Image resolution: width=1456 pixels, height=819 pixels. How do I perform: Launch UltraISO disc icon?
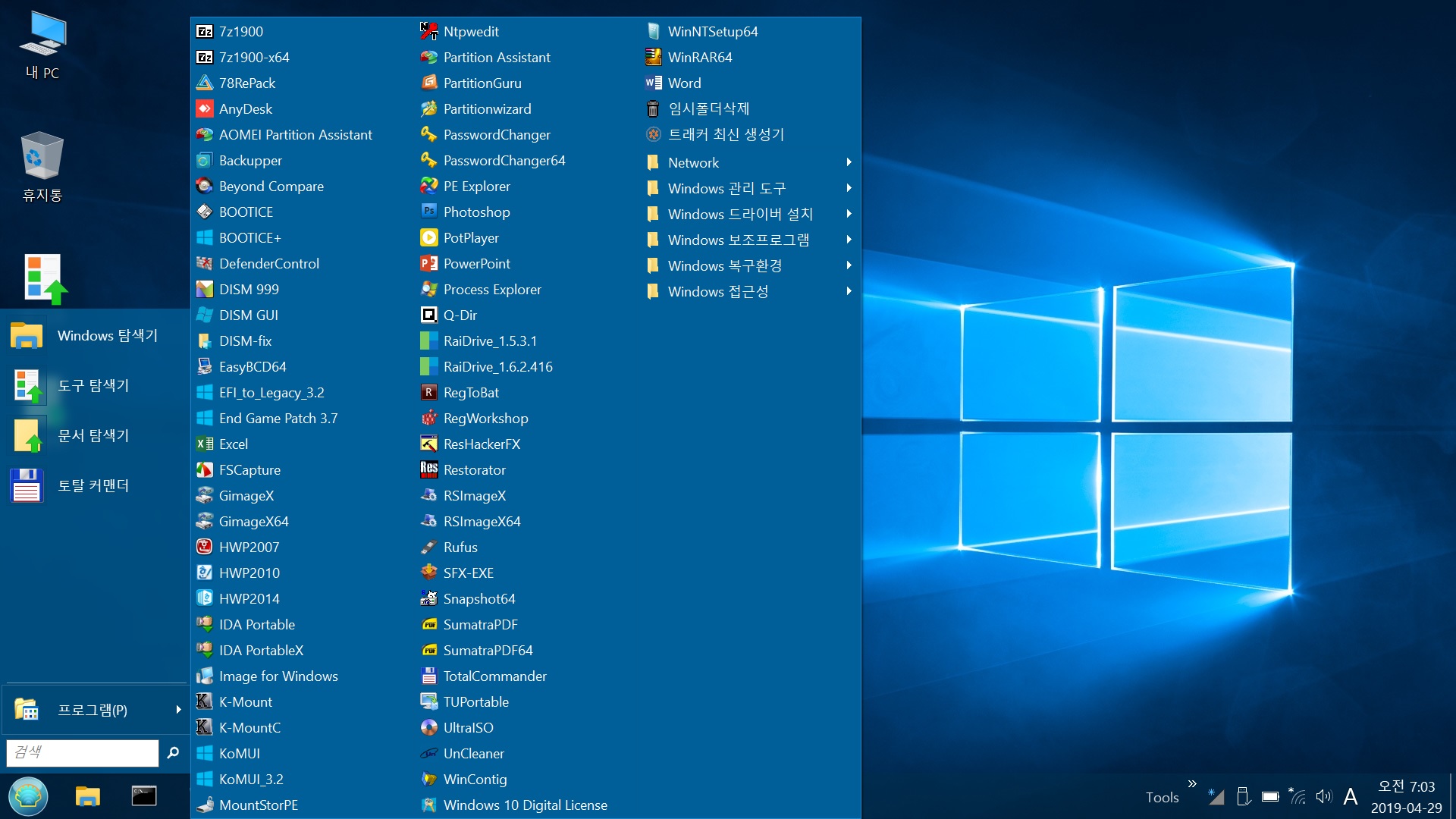[x=429, y=727]
